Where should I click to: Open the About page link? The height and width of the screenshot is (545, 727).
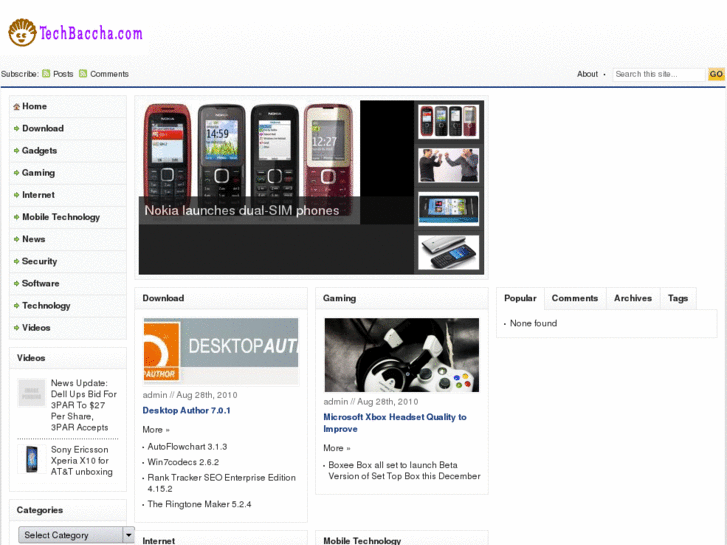tap(587, 74)
